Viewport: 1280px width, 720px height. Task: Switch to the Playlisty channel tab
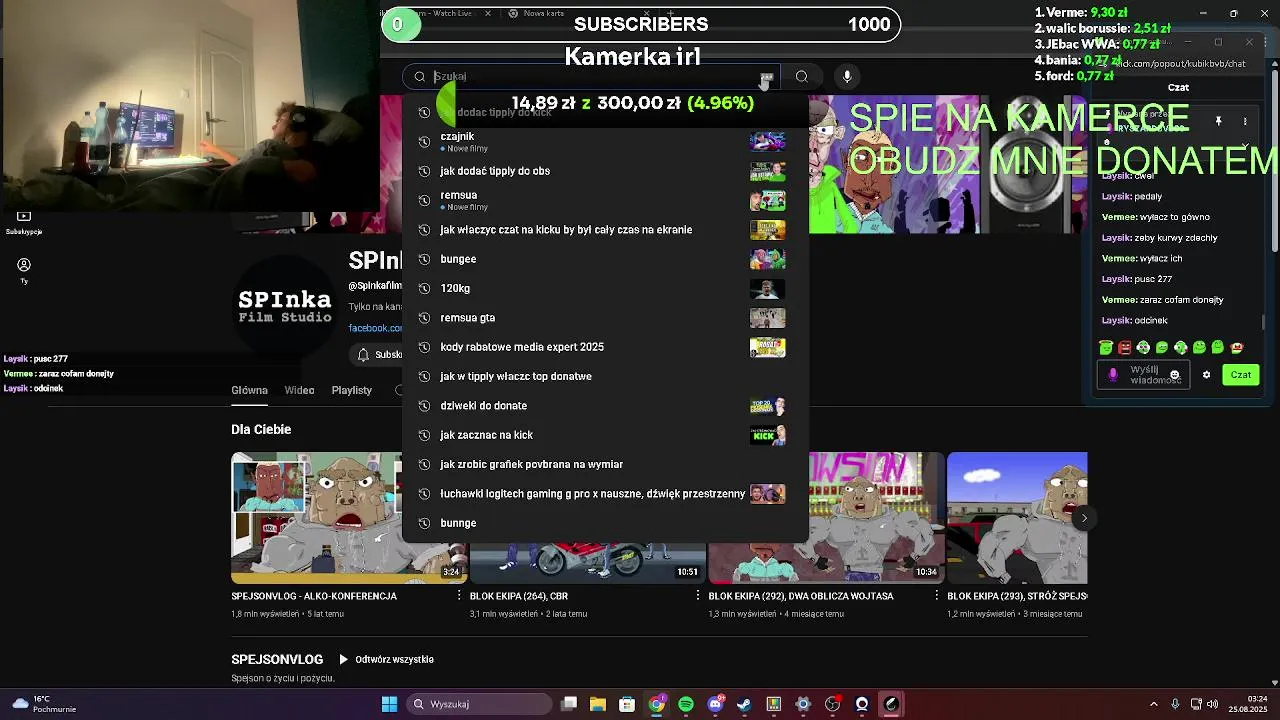pyautogui.click(x=351, y=390)
